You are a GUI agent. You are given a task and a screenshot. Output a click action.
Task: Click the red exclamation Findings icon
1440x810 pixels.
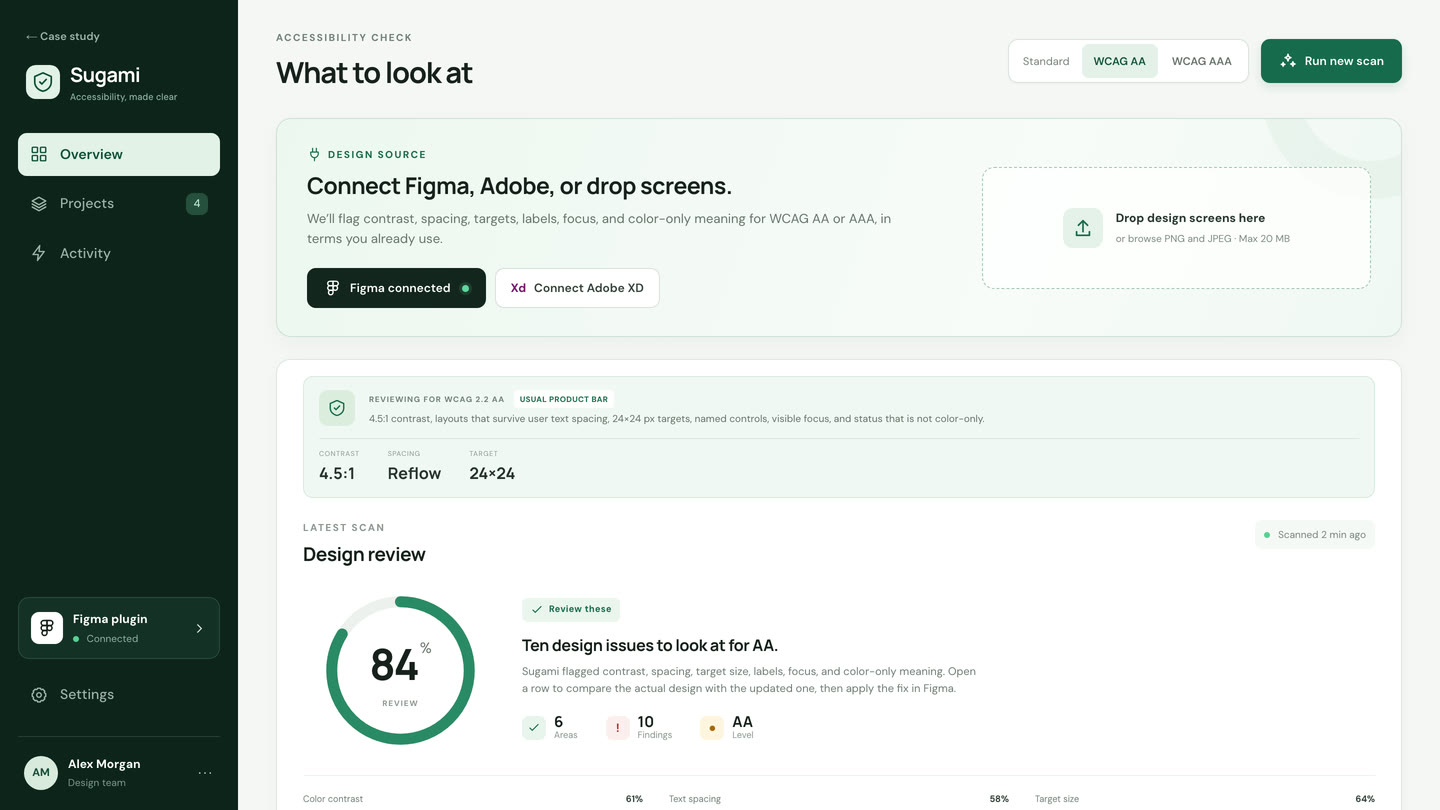[x=618, y=728]
